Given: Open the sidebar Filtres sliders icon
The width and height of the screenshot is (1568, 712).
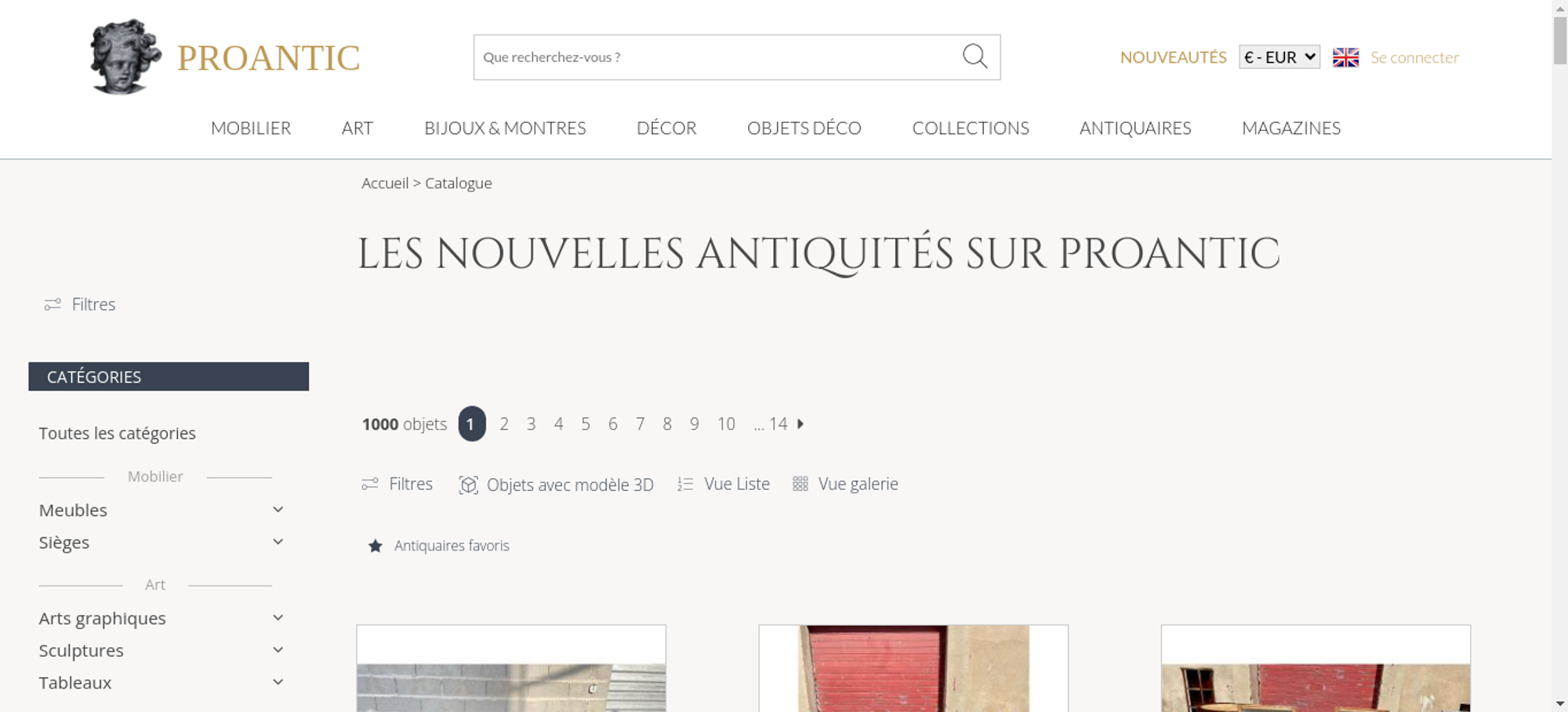Looking at the screenshot, I should click(x=53, y=304).
